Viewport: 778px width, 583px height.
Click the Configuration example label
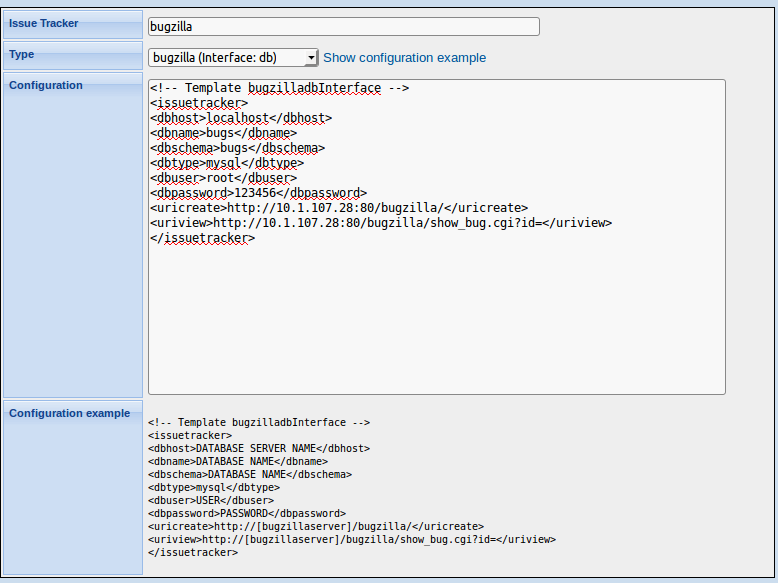(x=69, y=413)
